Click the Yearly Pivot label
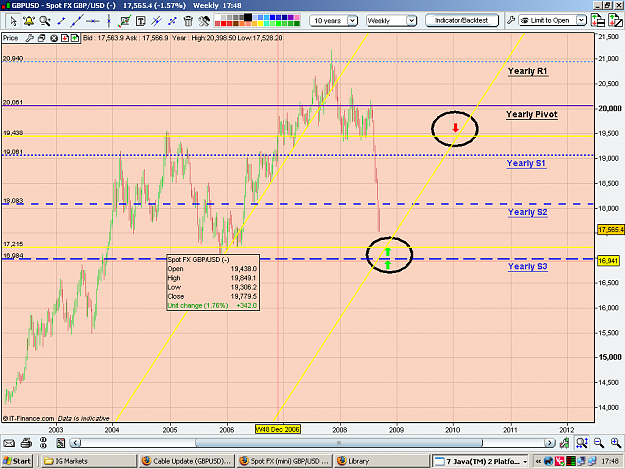This screenshot has width=625, height=469. tap(532, 114)
